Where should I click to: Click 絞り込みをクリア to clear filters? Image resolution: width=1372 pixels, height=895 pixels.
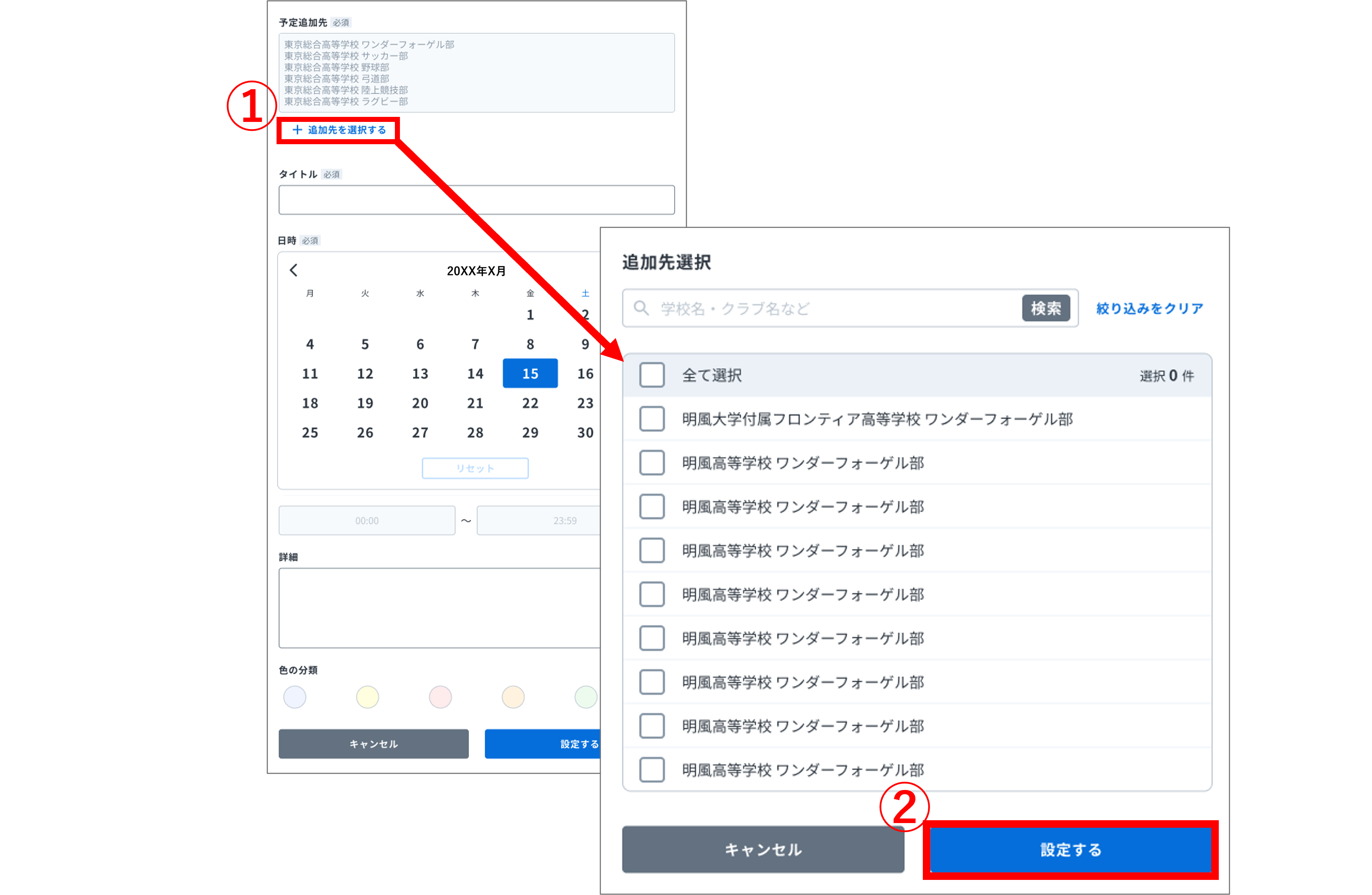point(1148,308)
